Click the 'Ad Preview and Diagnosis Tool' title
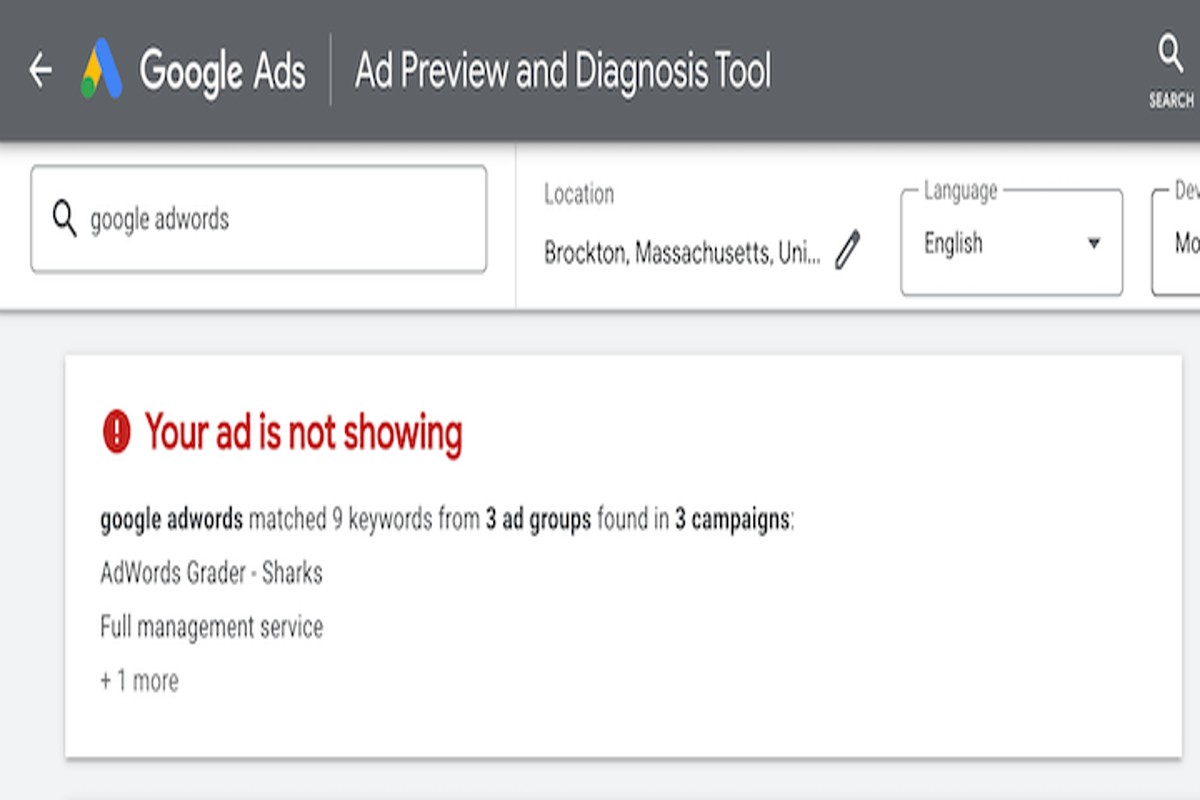This screenshot has height=800, width=1200. pyautogui.click(x=563, y=71)
